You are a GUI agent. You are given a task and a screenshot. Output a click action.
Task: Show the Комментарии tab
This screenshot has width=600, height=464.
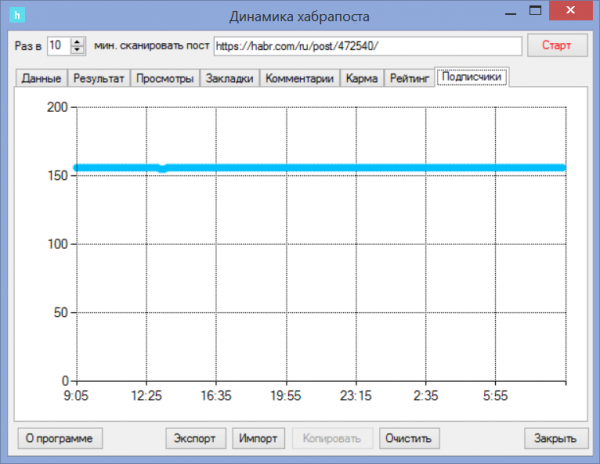[x=300, y=79]
